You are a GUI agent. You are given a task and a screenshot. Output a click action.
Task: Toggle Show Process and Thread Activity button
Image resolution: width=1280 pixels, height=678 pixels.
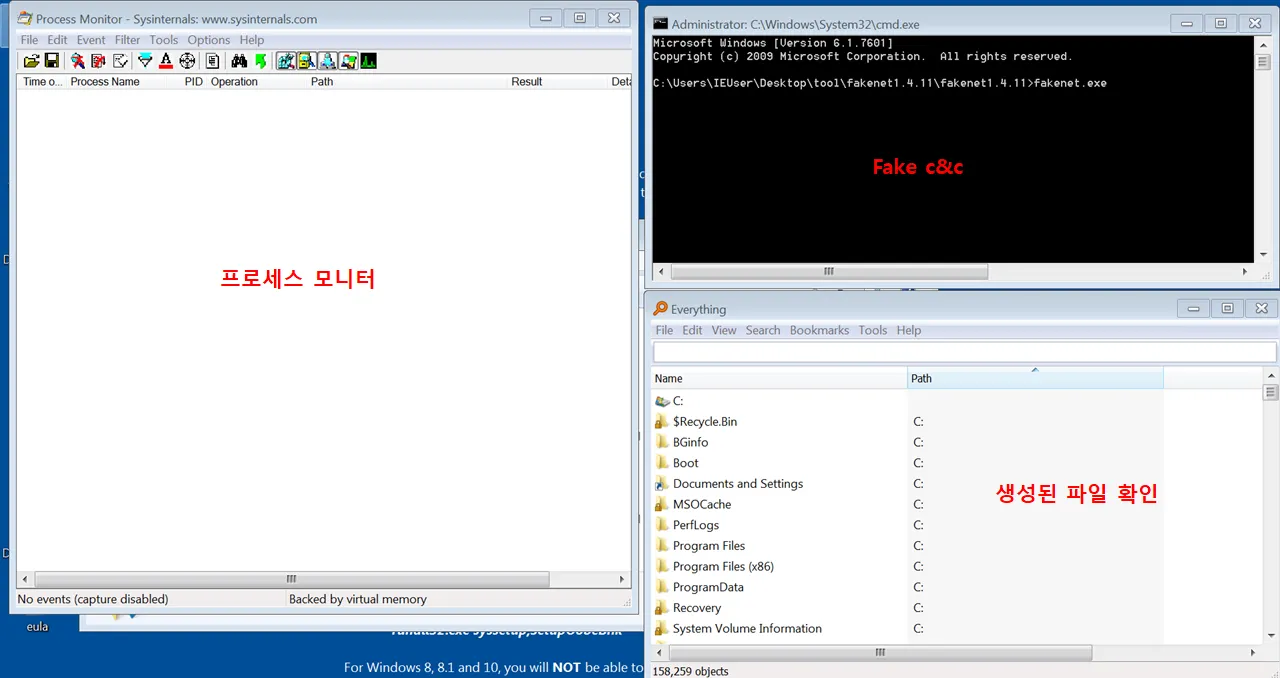tap(348, 61)
